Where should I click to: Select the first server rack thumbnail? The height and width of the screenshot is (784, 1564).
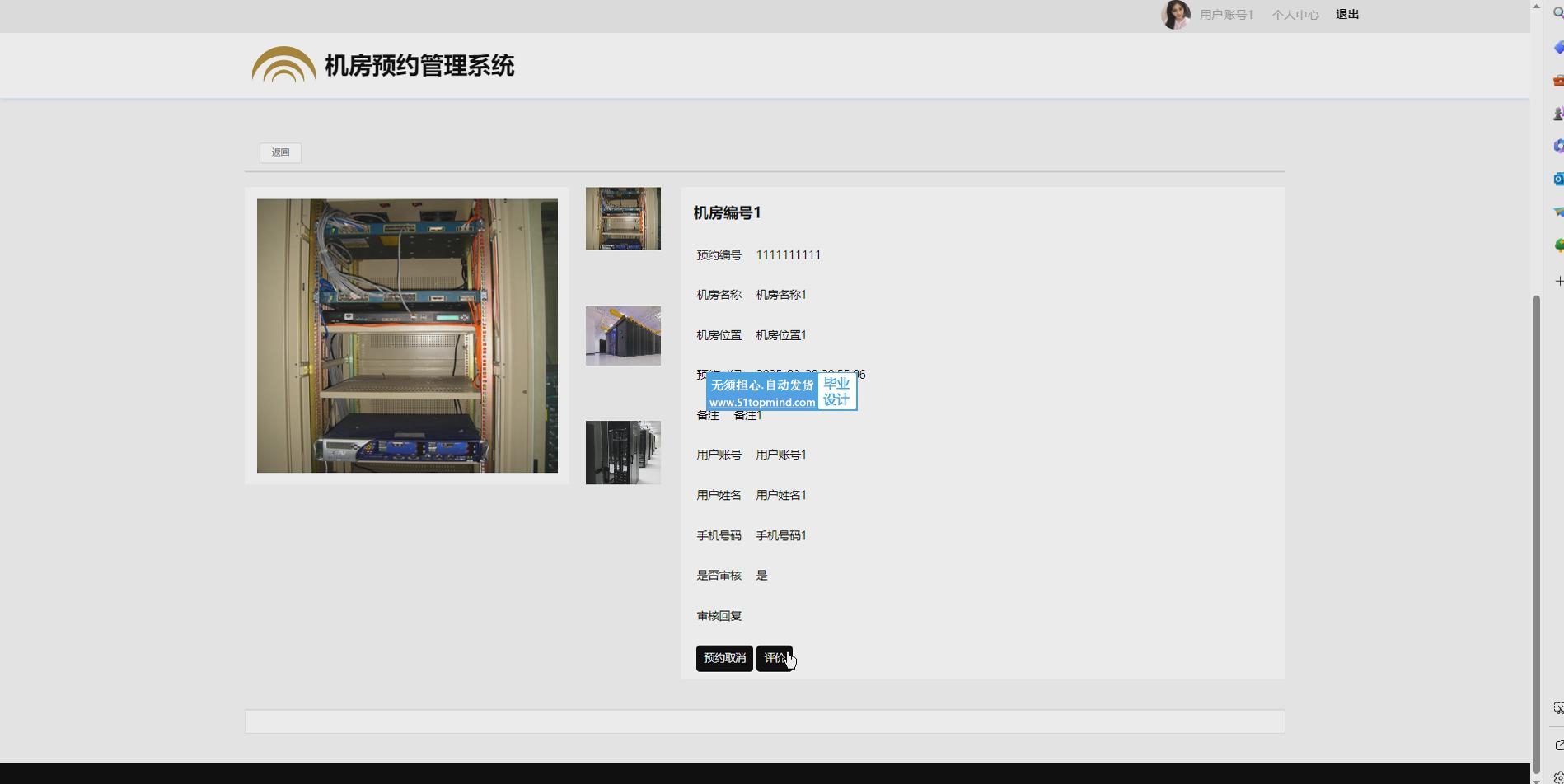623,219
